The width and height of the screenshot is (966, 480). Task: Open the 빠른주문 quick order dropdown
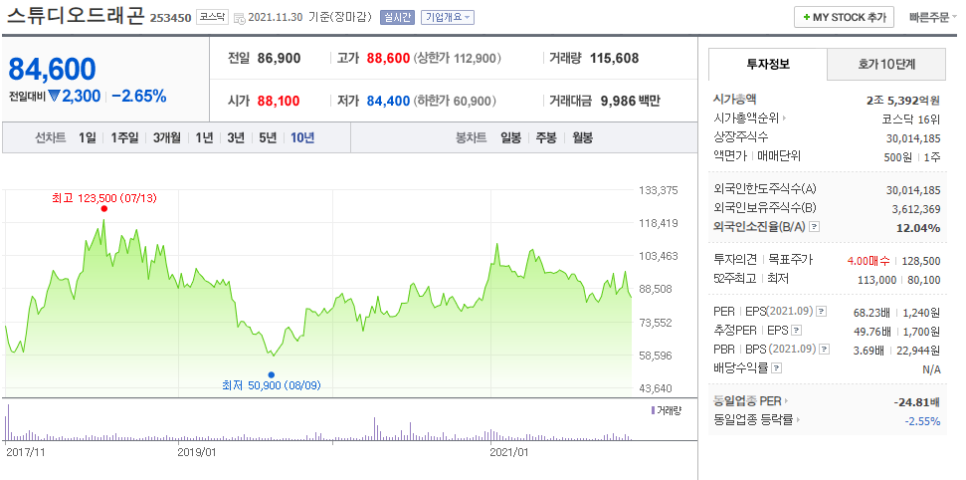coord(932,17)
